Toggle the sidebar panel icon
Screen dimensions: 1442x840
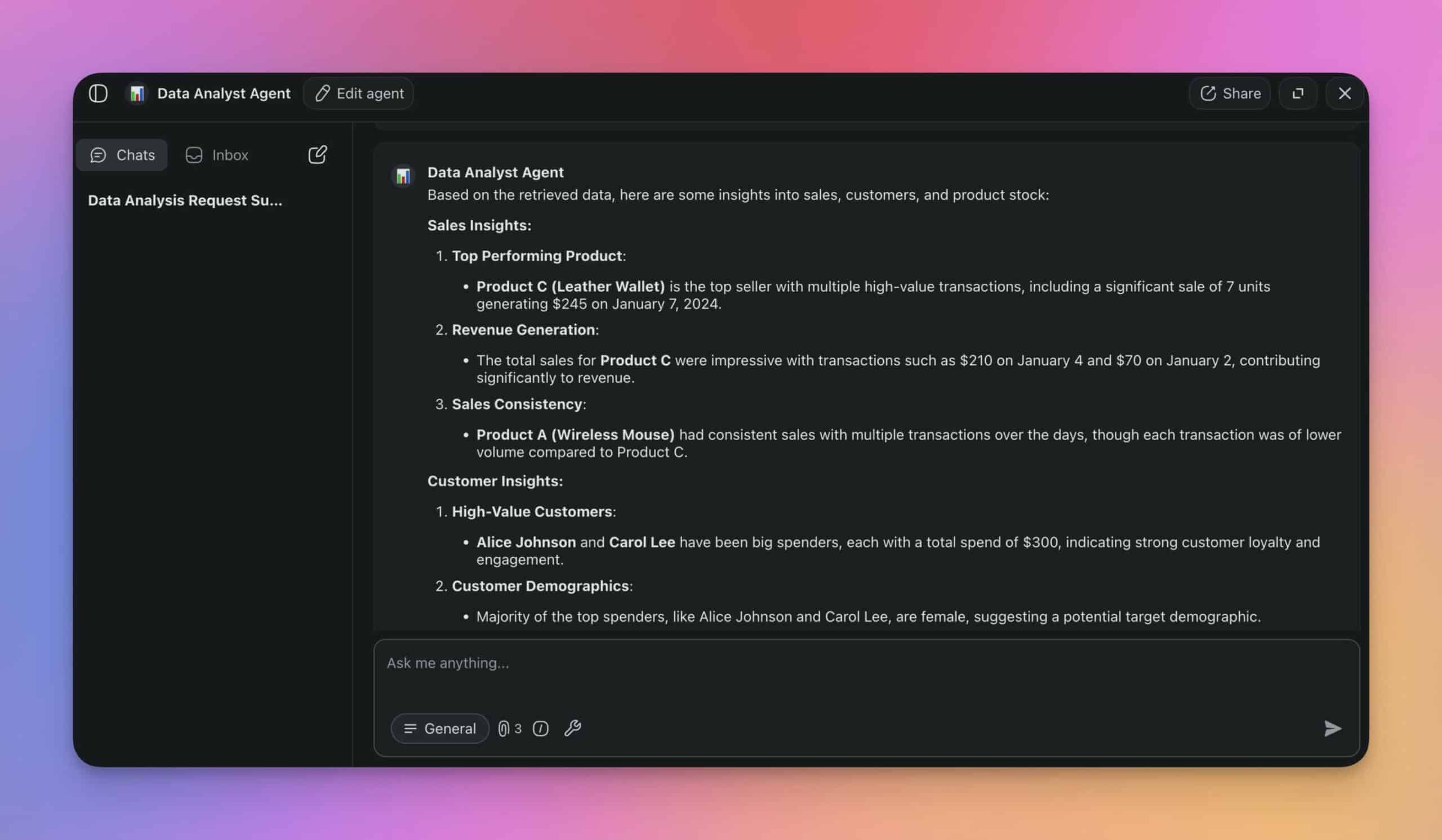click(x=98, y=93)
